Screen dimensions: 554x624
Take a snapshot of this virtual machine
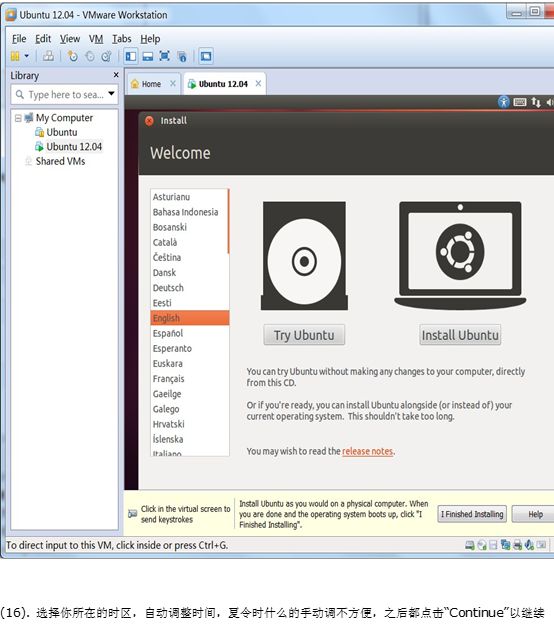[73, 56]
